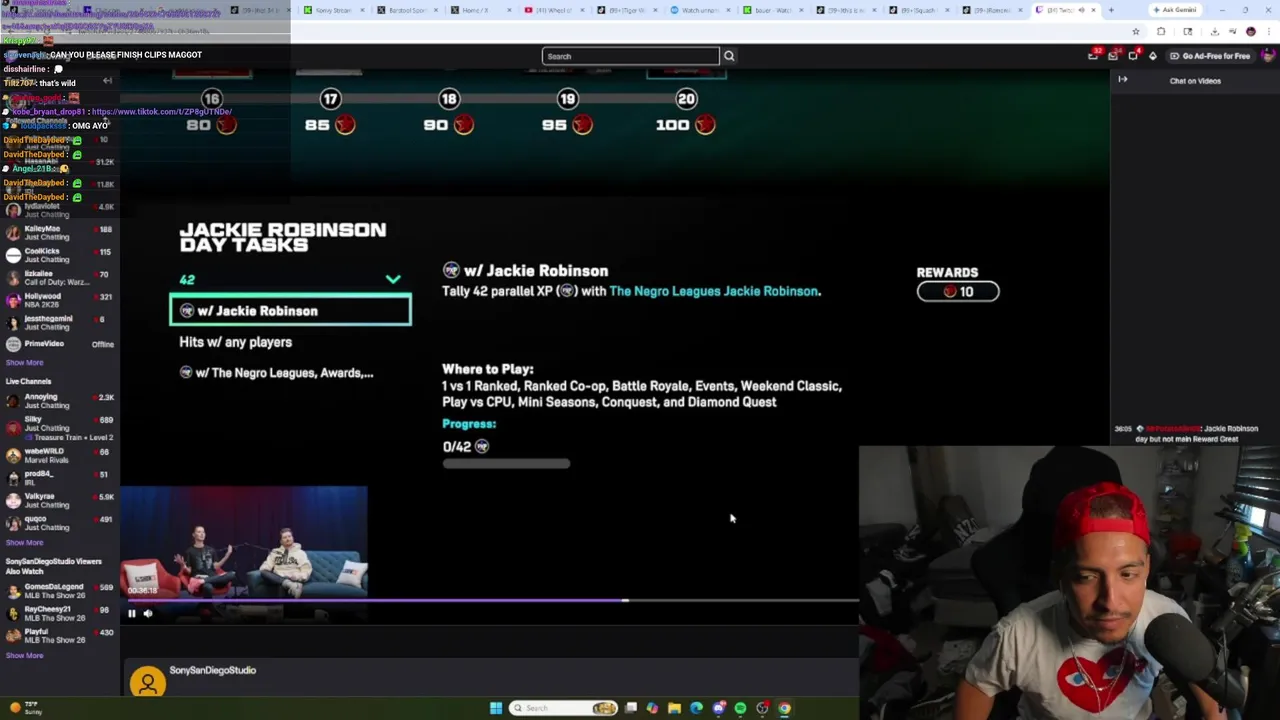Image resolution: width=1280 pixels, height=720 pixels.
Task: Select reward level 18 marker
Action: point(449,99)
